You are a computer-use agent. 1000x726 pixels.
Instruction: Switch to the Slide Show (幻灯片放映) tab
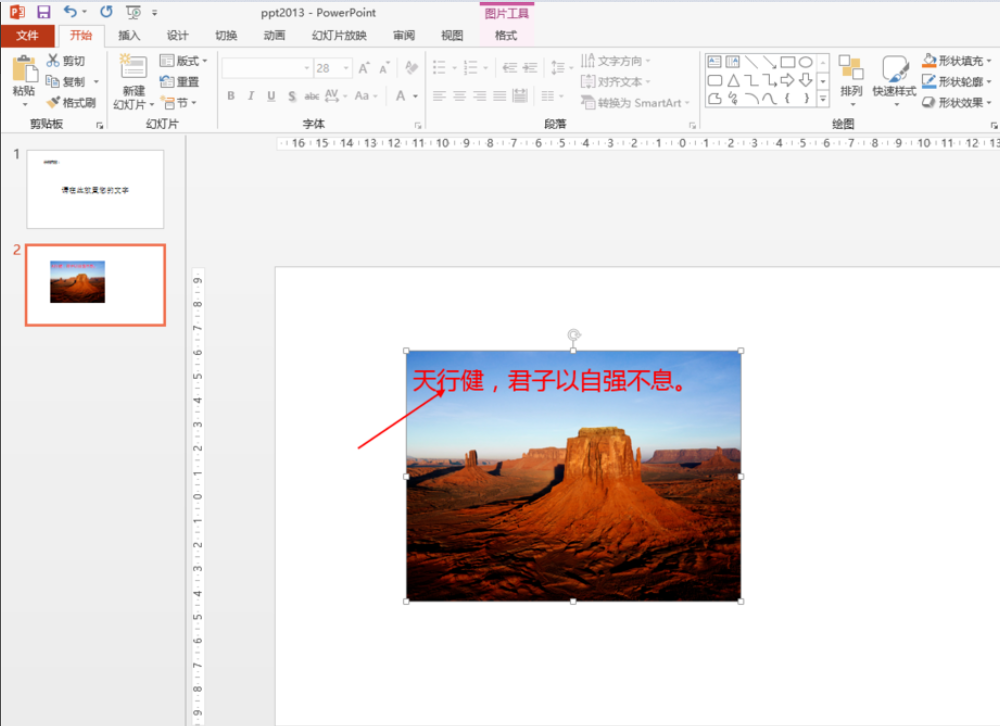[339, 36]
